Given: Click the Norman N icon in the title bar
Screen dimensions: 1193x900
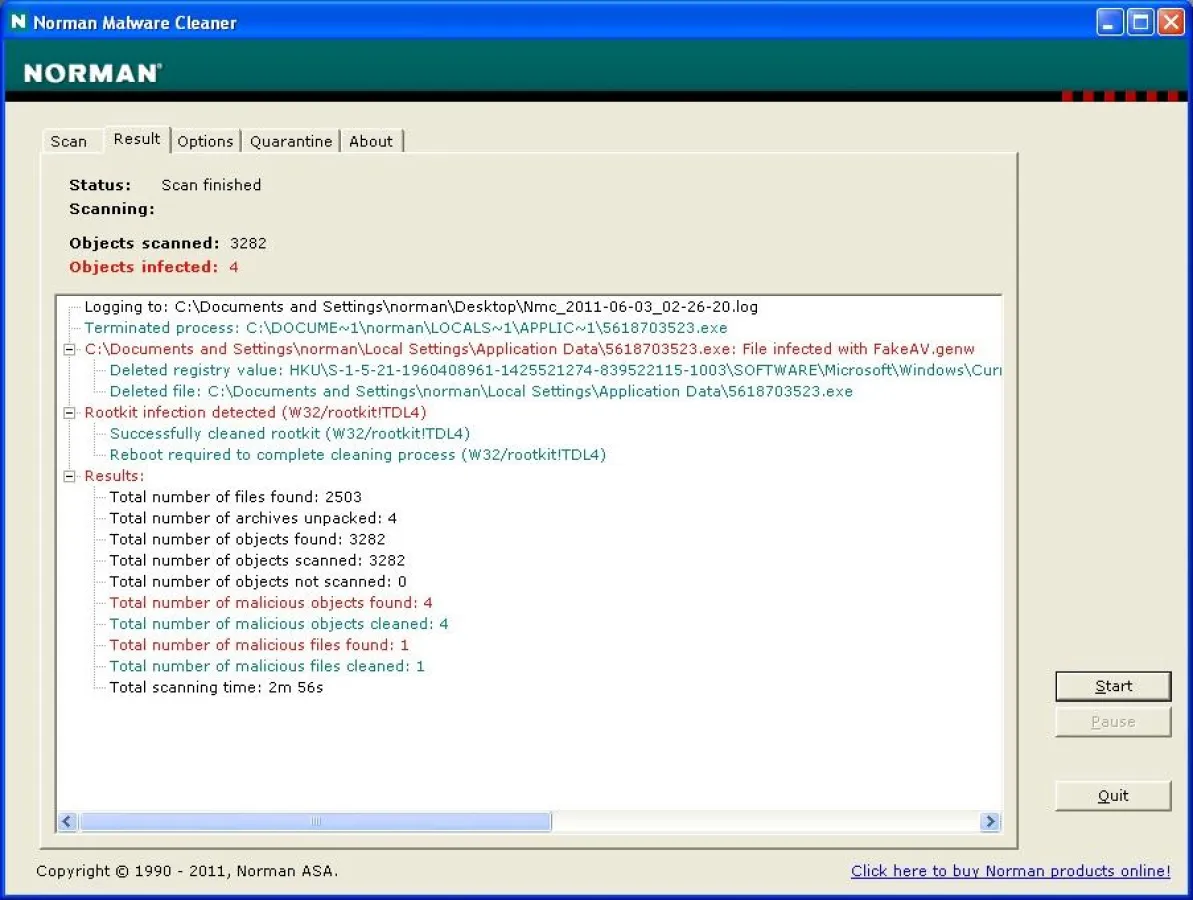Looking at the screenshot, I should point(17,21).
